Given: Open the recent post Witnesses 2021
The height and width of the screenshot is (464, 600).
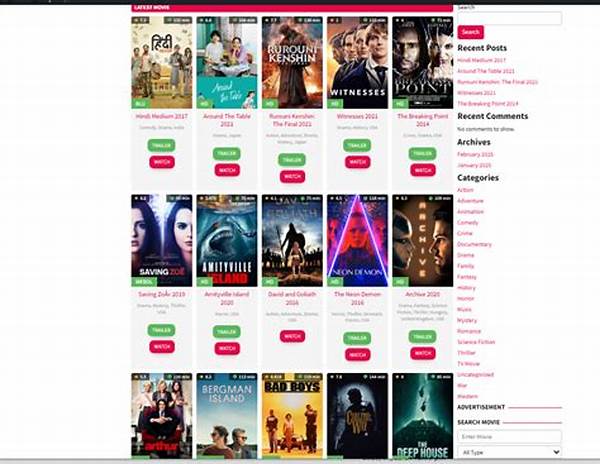Looking at the screenshot, I should point(476,93).
